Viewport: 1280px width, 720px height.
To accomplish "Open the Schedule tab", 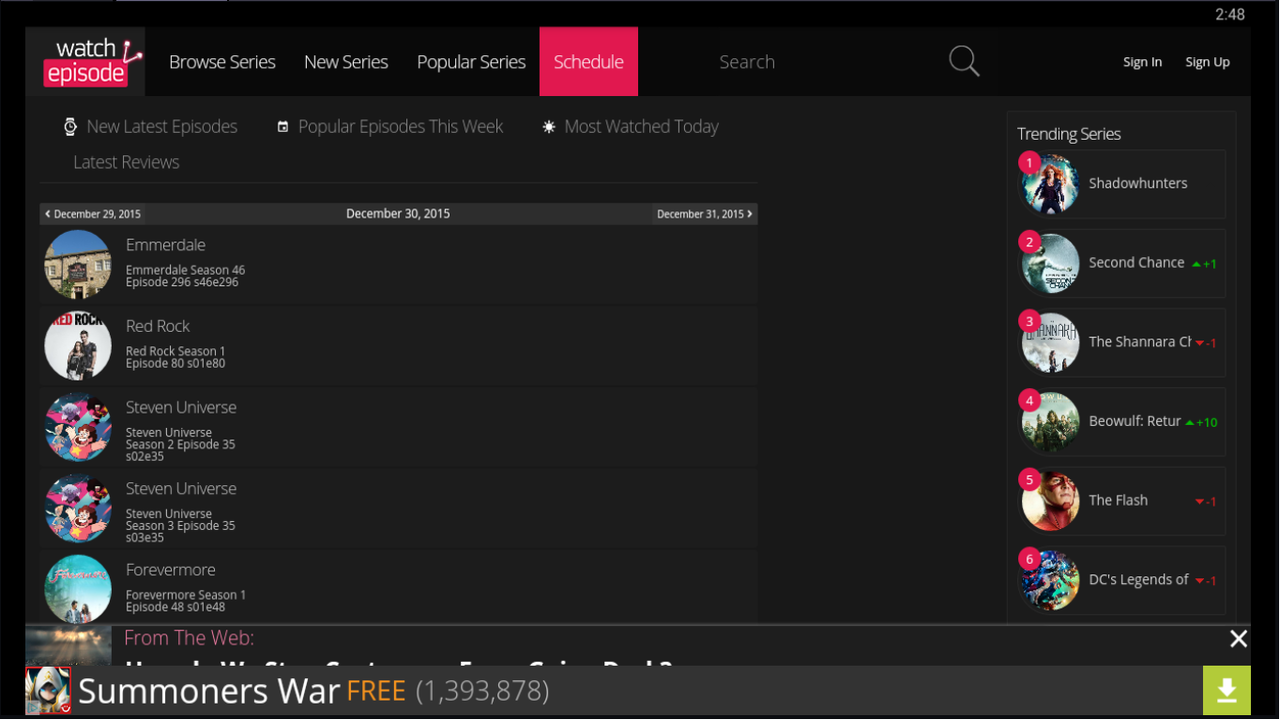I will click(x=588, y=61).
